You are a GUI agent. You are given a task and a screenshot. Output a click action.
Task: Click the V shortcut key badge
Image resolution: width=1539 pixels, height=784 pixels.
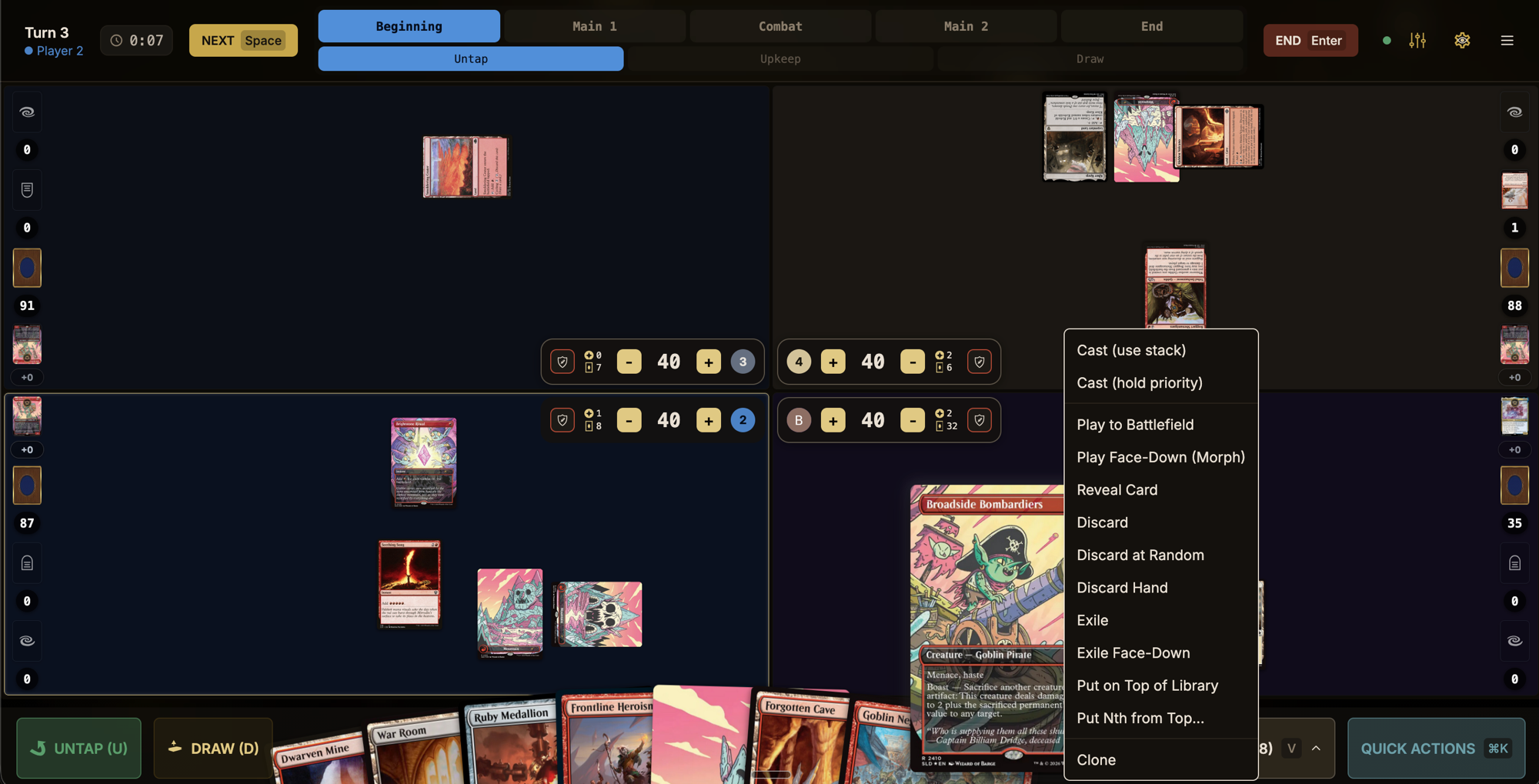[1291, 748]
